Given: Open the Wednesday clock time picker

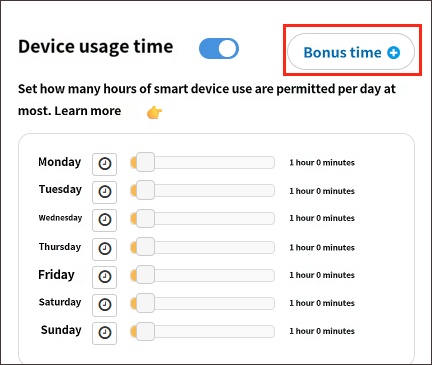Looking at the screenshot, I should click(104, 220).
